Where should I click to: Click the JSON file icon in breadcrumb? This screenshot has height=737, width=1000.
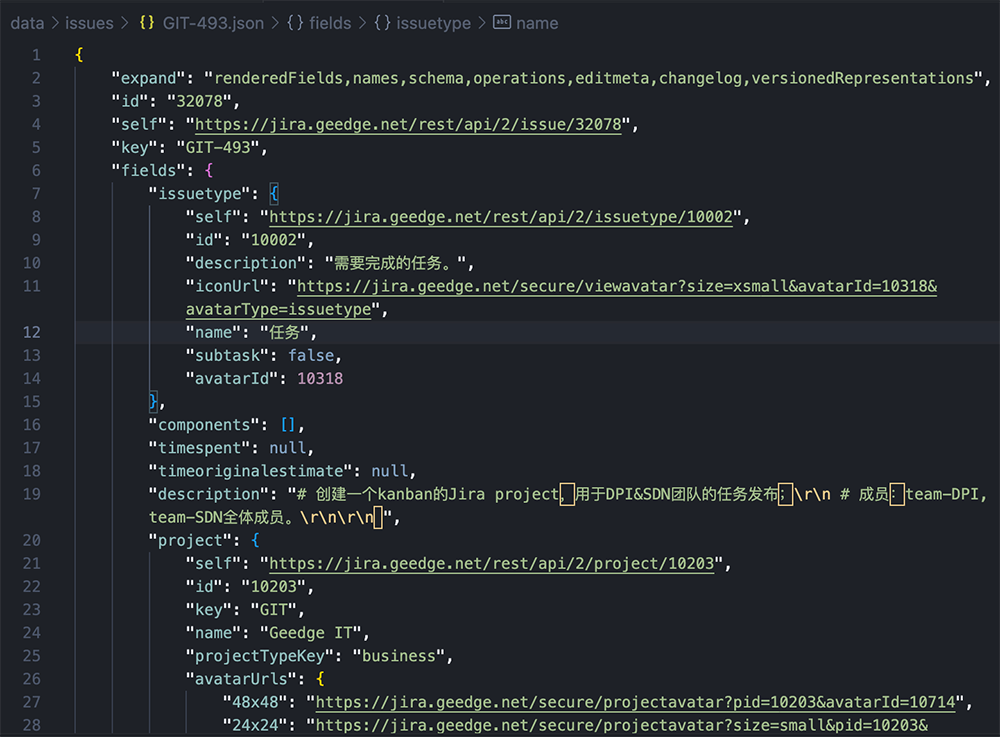tap(147, 23)
